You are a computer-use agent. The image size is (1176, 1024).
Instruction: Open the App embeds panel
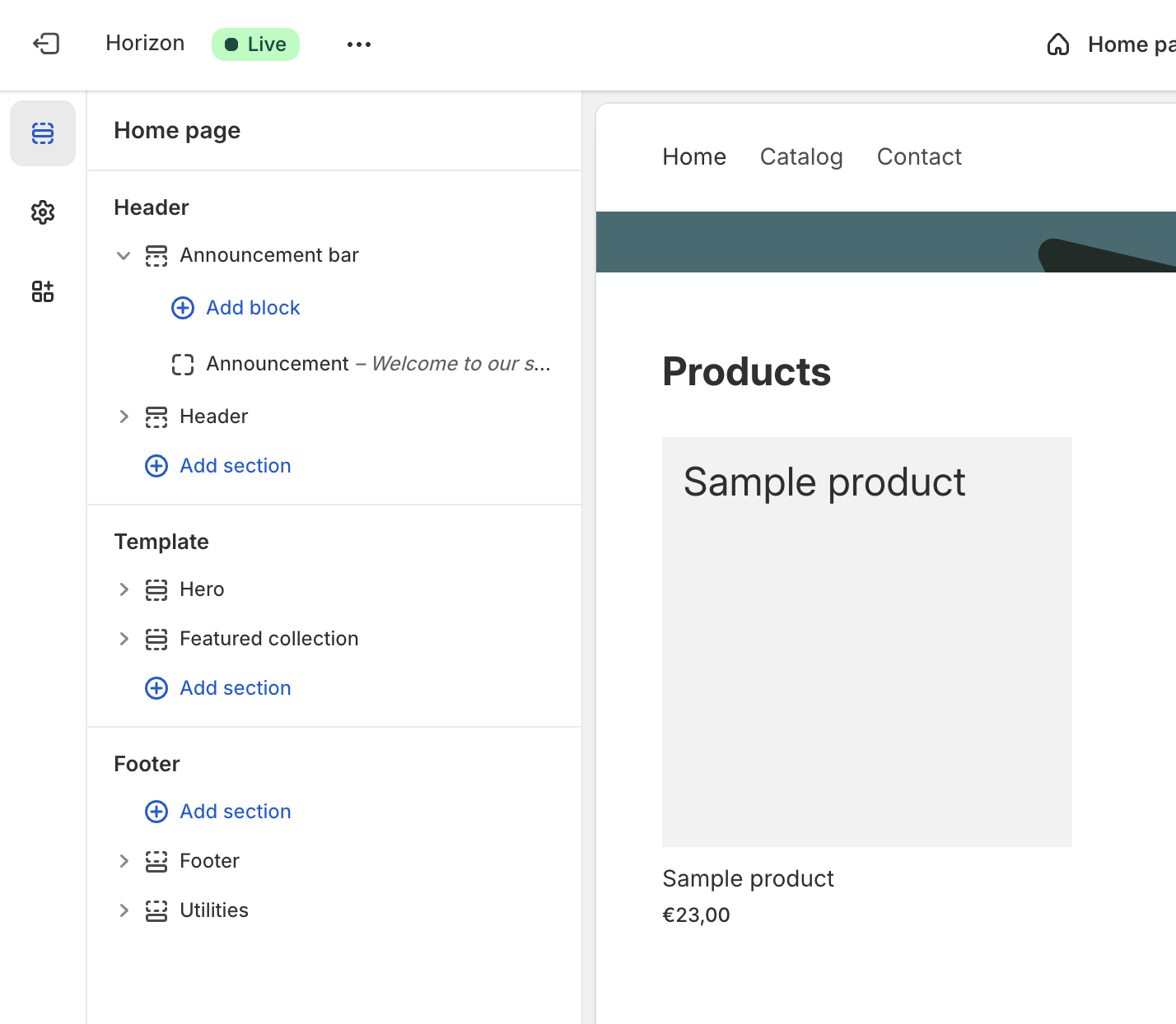(x=42, y=291)
